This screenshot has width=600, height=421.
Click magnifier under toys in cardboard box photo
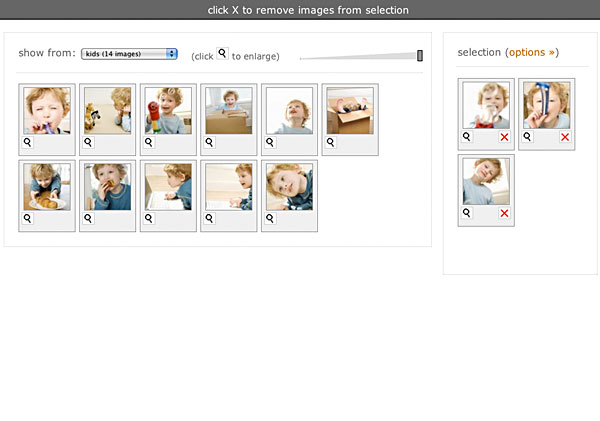click(x=331, y=143)
